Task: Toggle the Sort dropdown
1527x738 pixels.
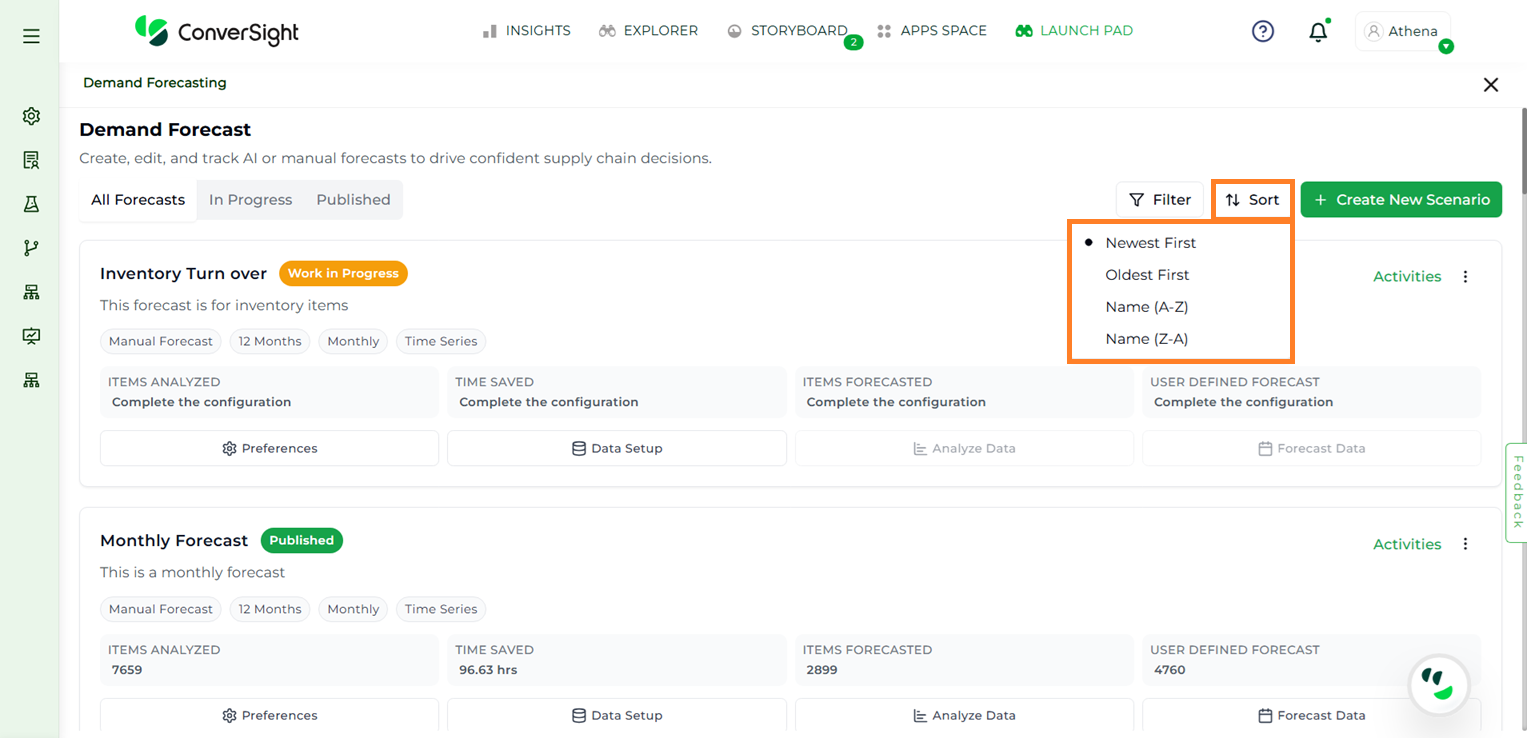Action: pos(1253,200)
